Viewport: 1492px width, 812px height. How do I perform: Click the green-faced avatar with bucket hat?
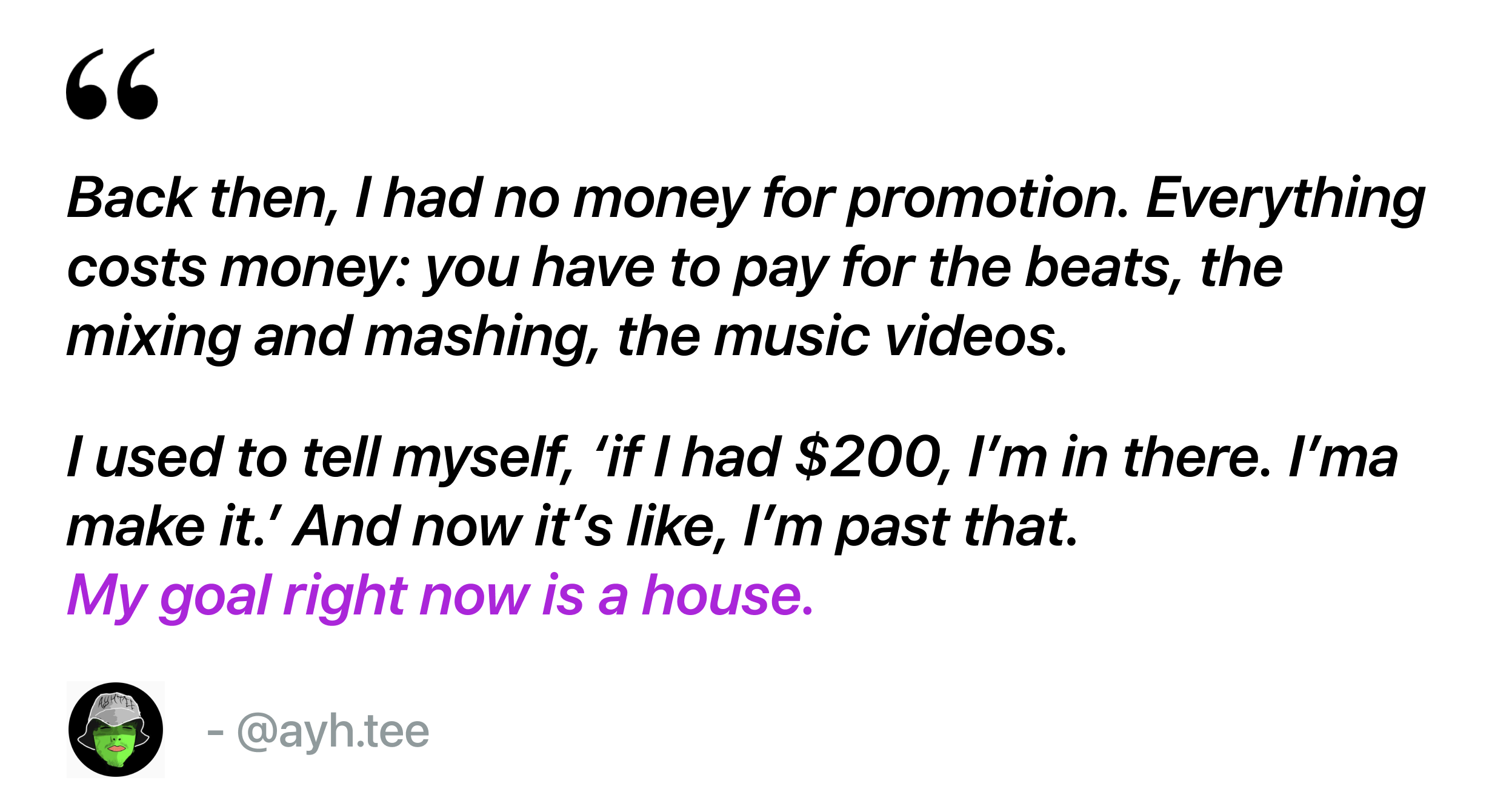(x=116, y=730)
